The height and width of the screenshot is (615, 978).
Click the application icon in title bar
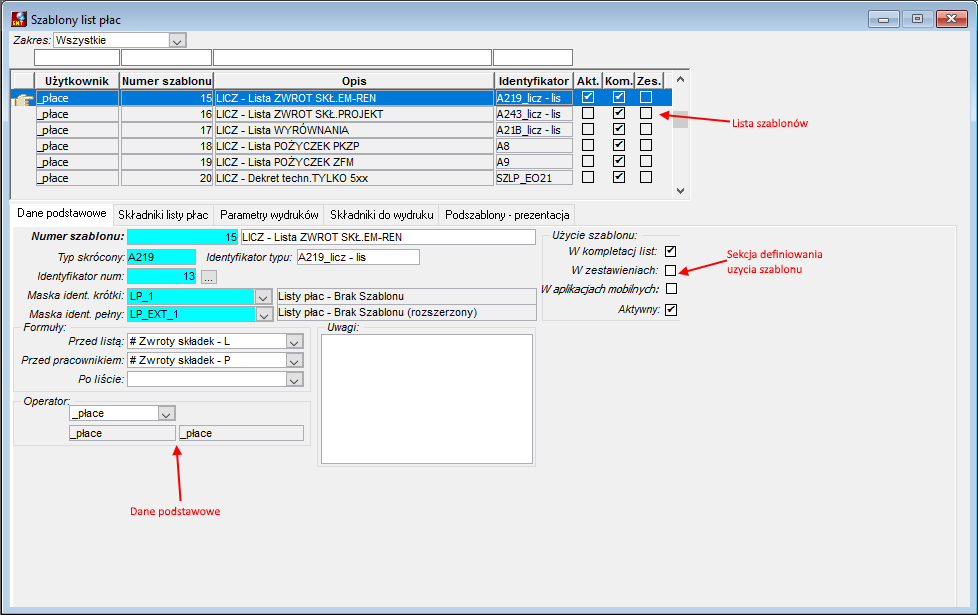coord(19,19)
